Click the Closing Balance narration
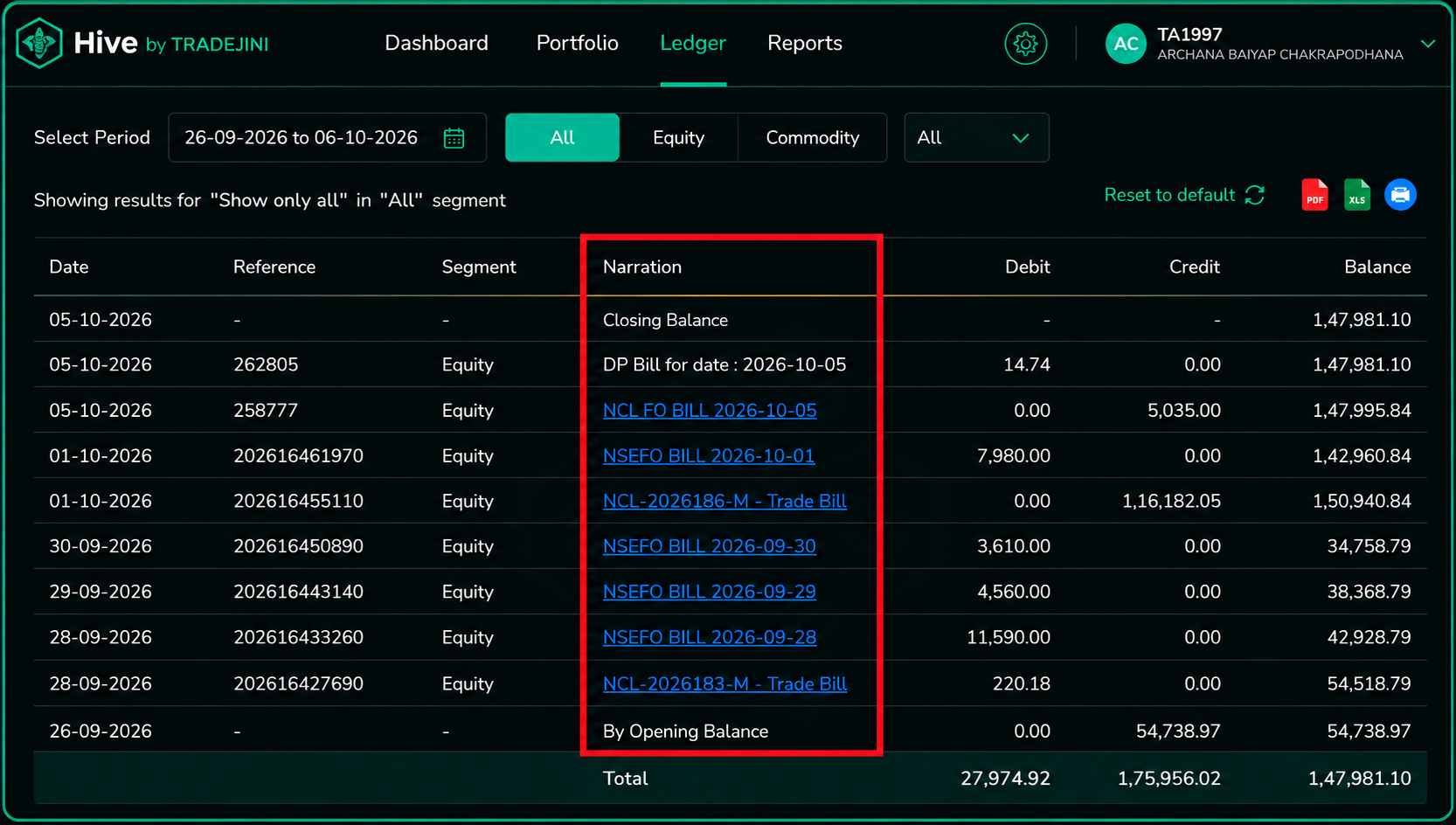1456x825 pixels. click(x=665, y=320)
